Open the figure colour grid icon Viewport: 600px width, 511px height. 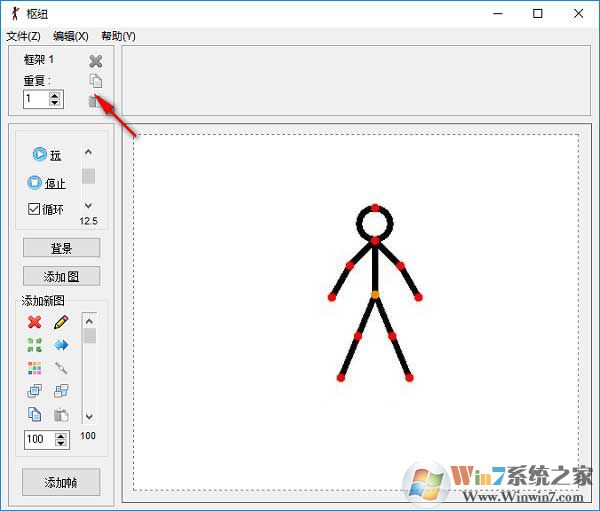coord(34,368)
